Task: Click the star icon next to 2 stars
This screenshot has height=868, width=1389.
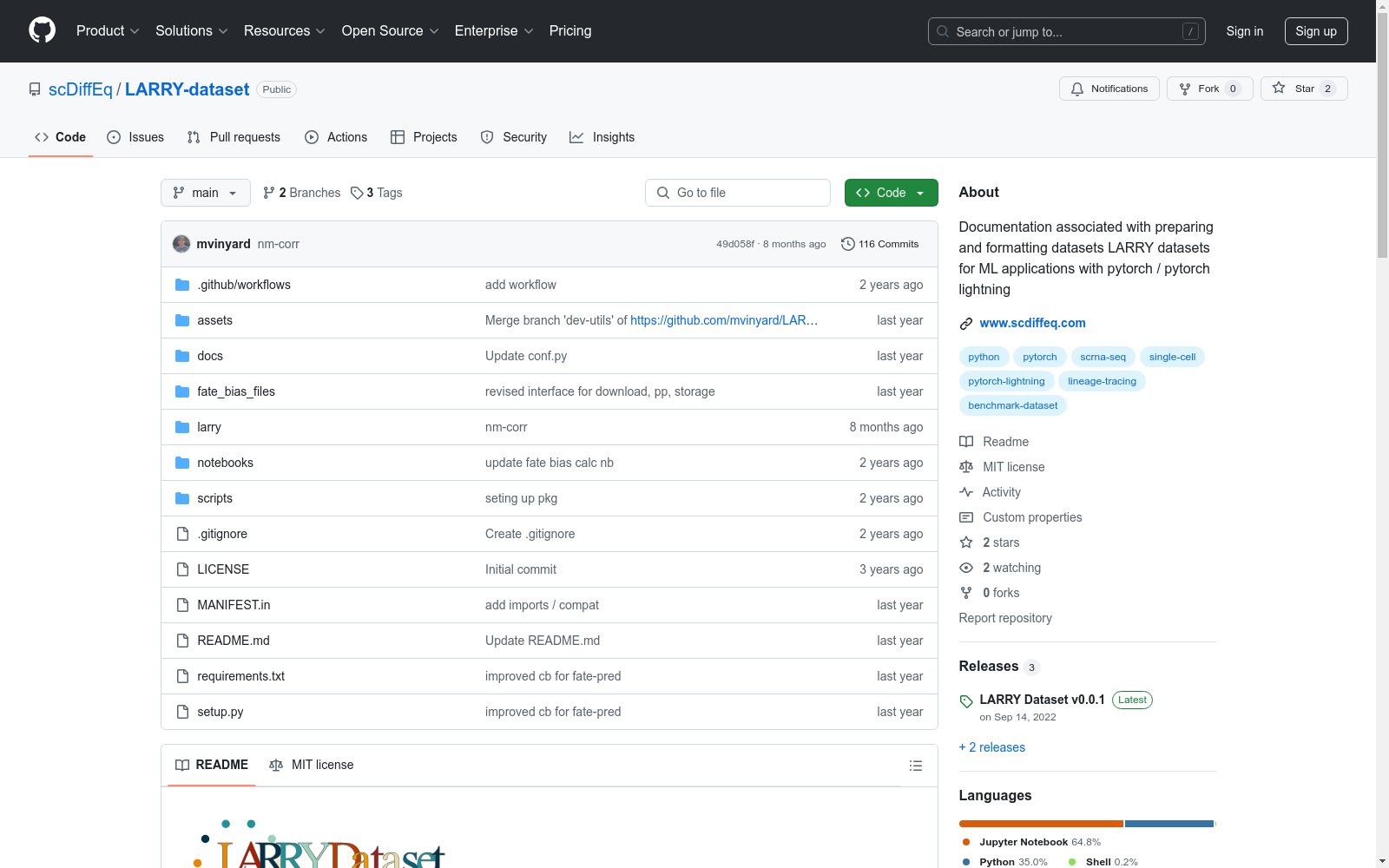Action: (x=966, y=542)
